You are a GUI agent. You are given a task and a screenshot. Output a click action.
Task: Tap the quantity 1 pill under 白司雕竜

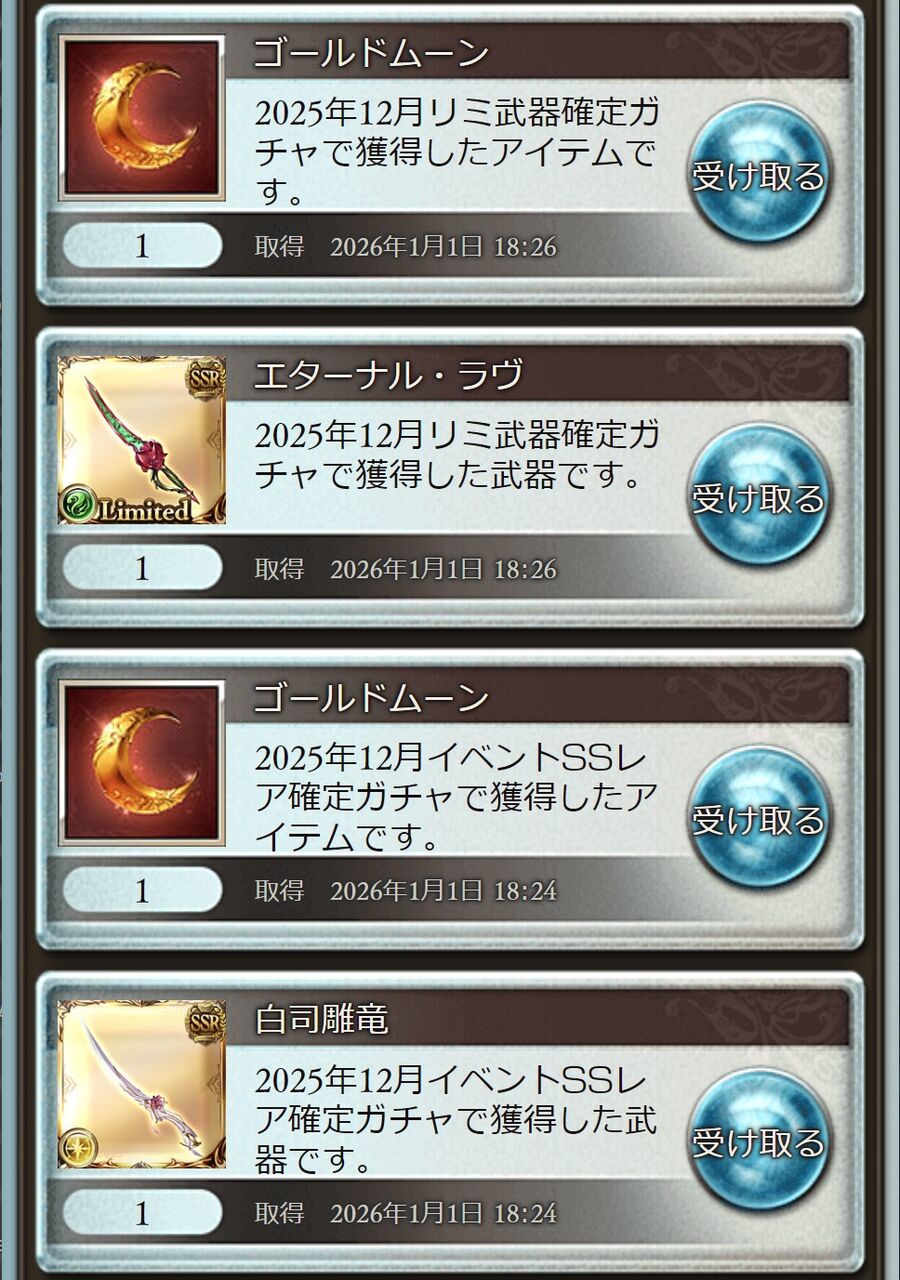coord(142,1213)
